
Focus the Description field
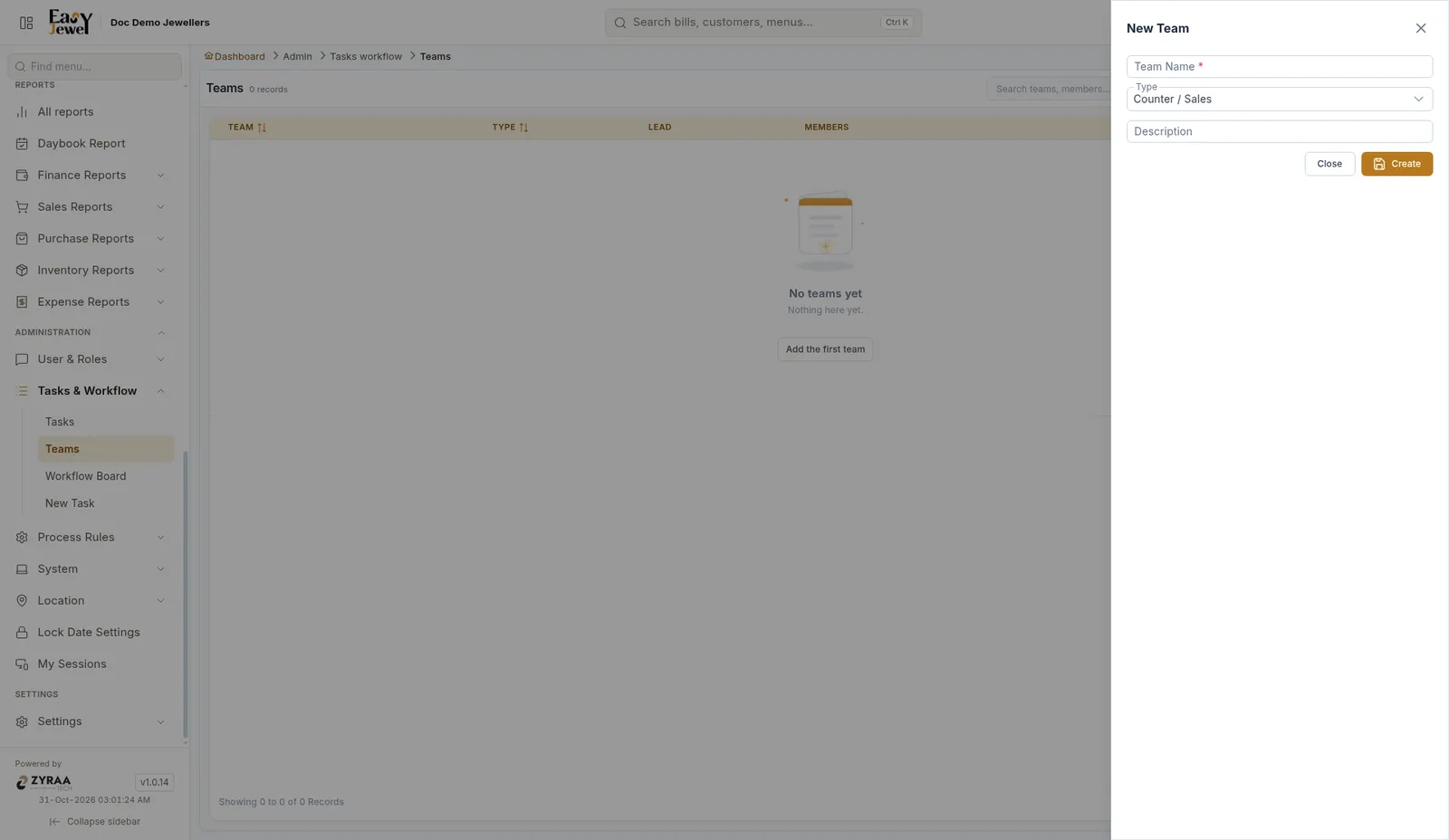[x=1280, y=131]
